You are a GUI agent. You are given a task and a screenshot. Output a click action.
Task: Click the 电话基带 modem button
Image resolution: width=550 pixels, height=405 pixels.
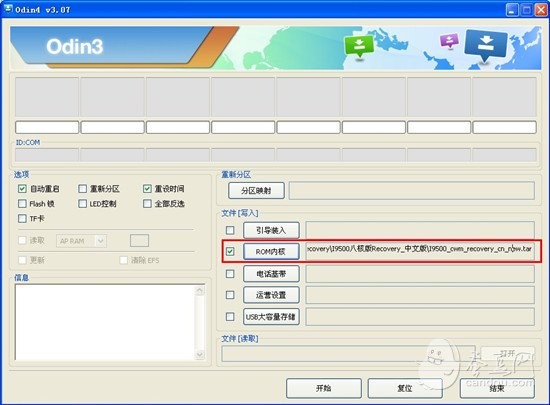click(x=271, y=274)
